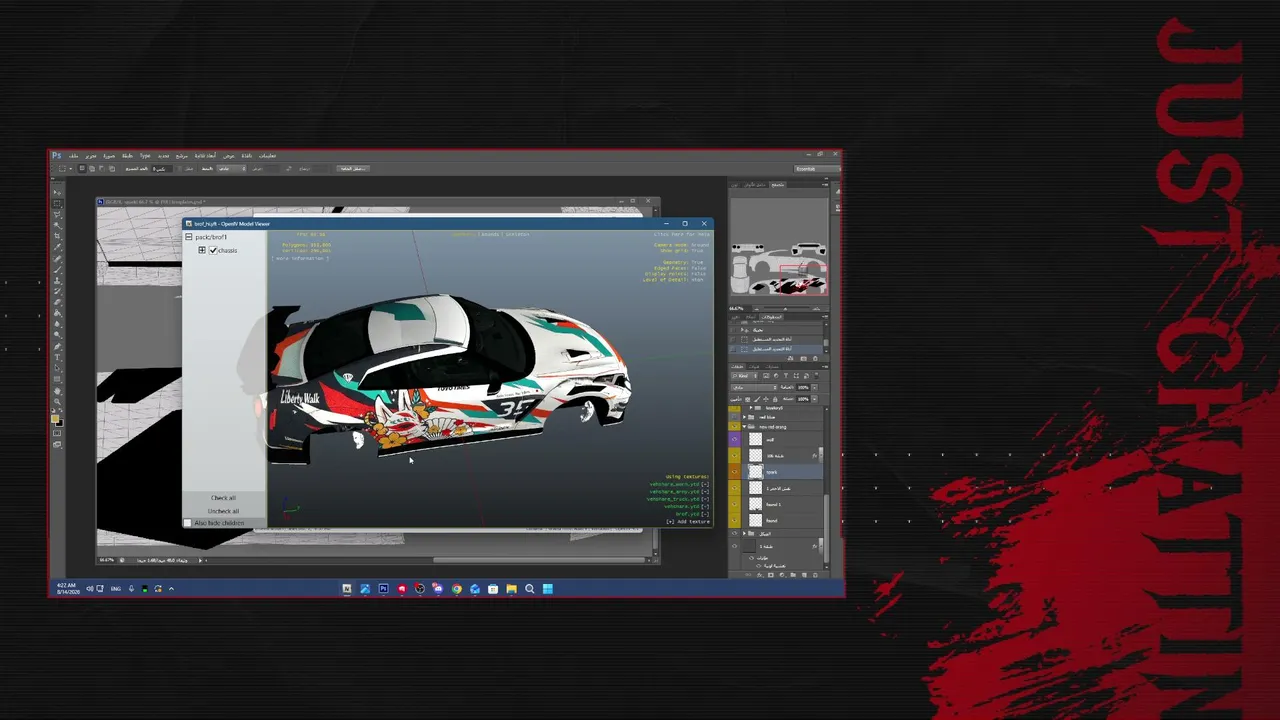
Task: Open the foreground color swatch
Action: (55, 418)
